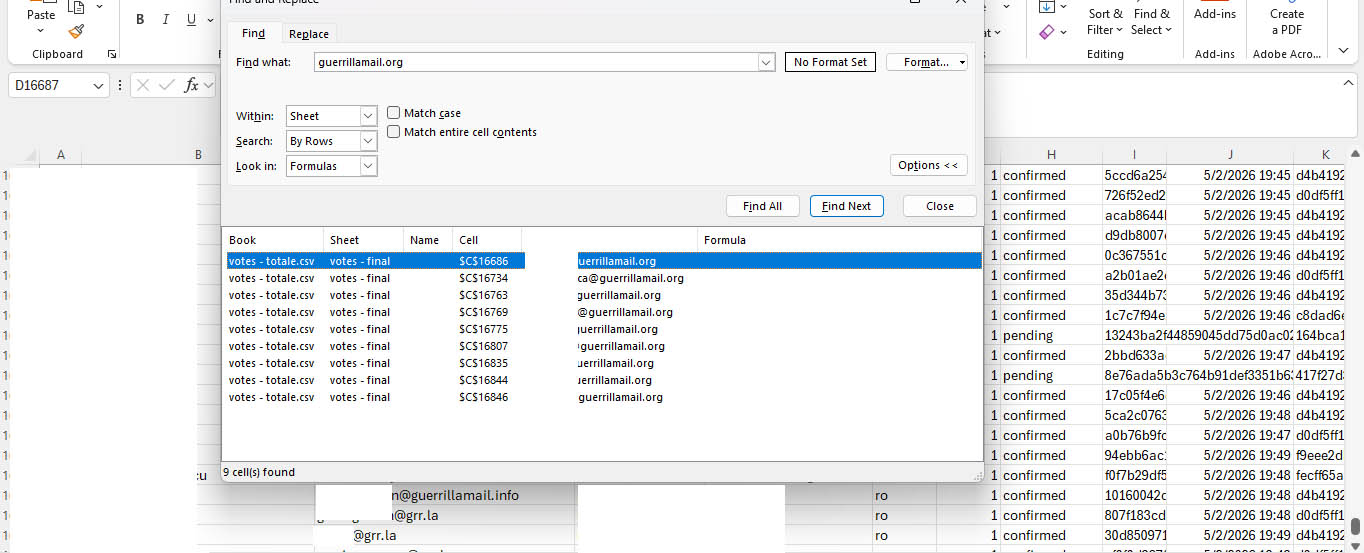
Task: Select result row with cell $C$16835
Action: pyautogui.click(x=602, y=363)
